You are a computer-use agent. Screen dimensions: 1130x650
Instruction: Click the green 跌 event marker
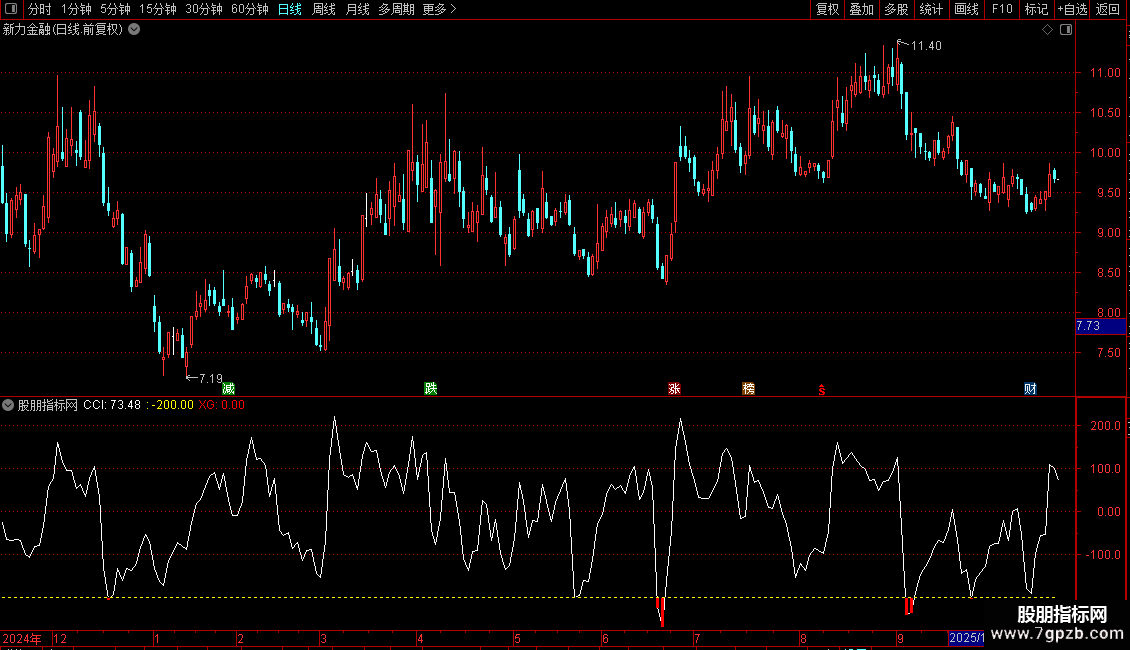pos(431,389)
